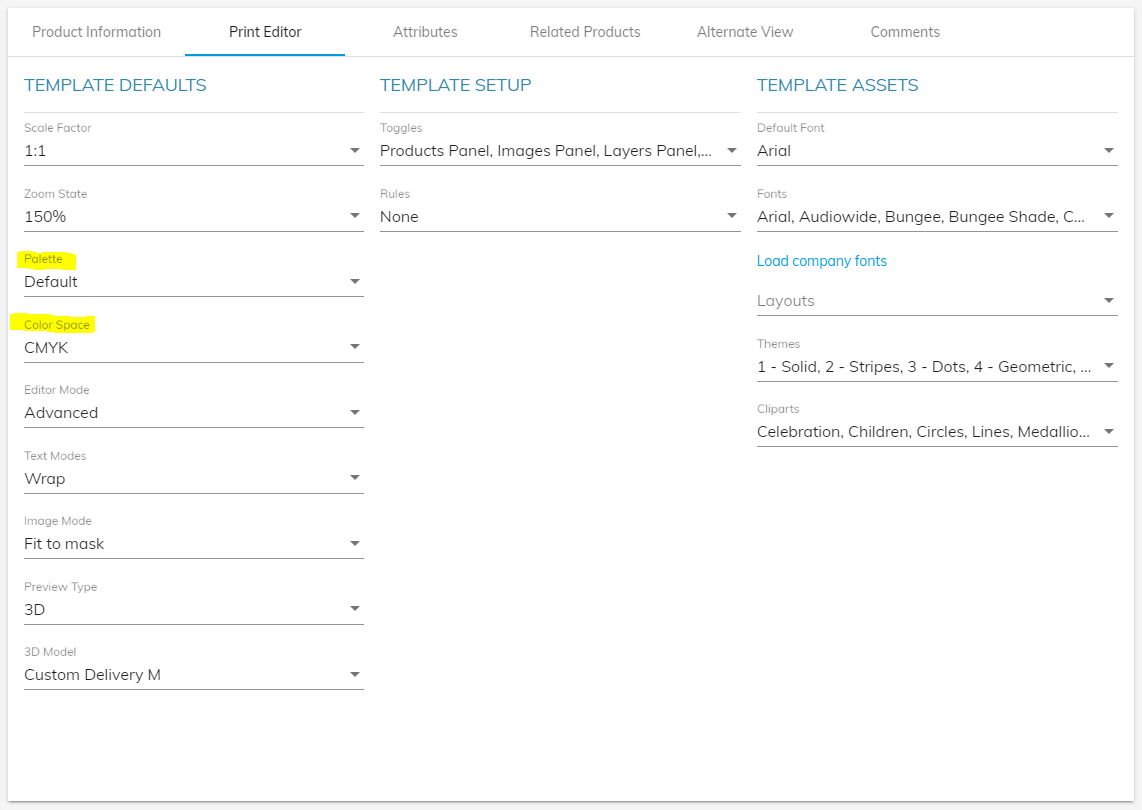This screenshot has height=810, width=1142.
Task: Open the Color Space dropdown showing CMYK
Action: [194, 347]
